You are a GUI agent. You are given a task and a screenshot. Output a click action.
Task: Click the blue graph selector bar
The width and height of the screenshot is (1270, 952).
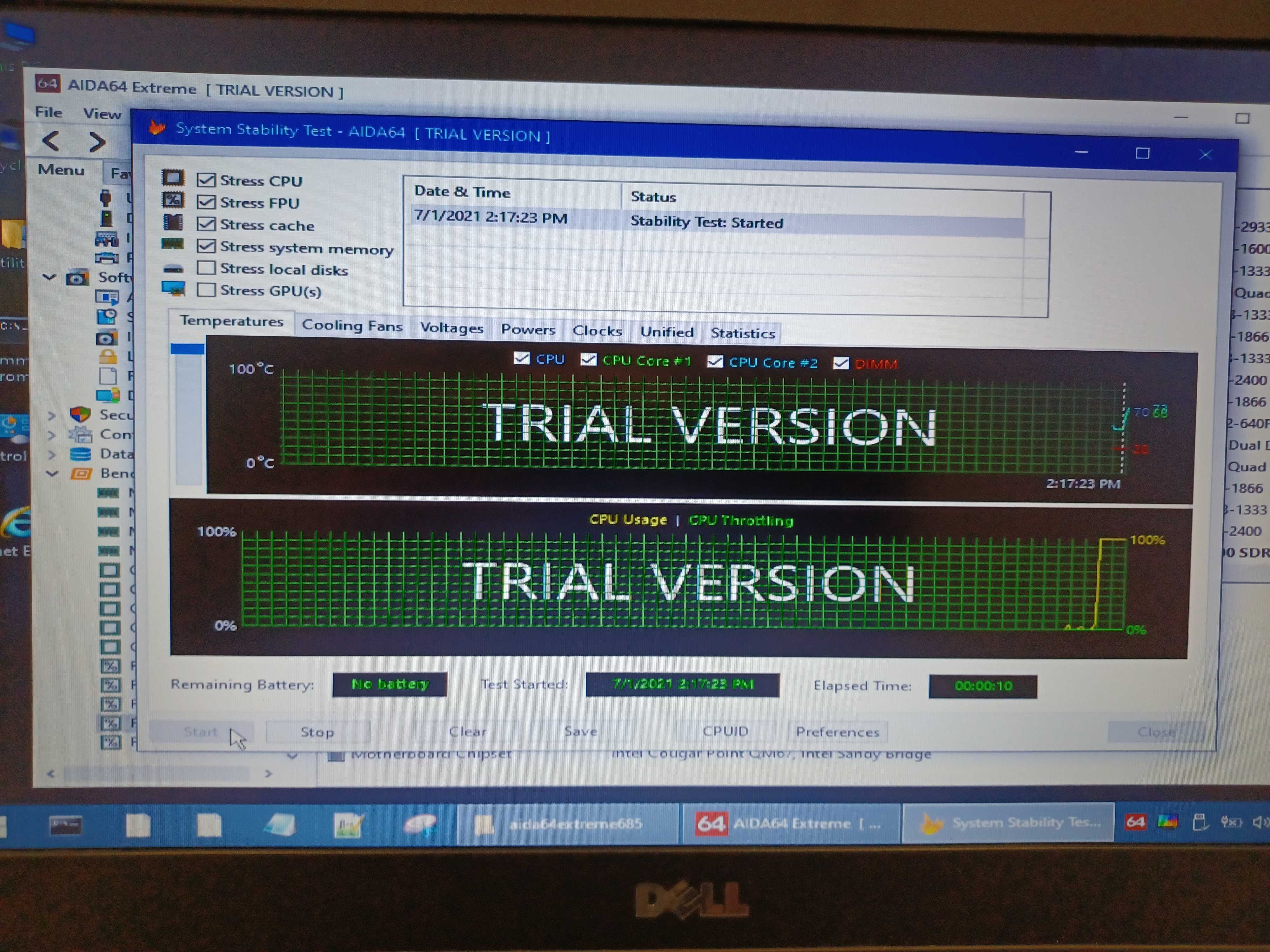coord(187,348)
